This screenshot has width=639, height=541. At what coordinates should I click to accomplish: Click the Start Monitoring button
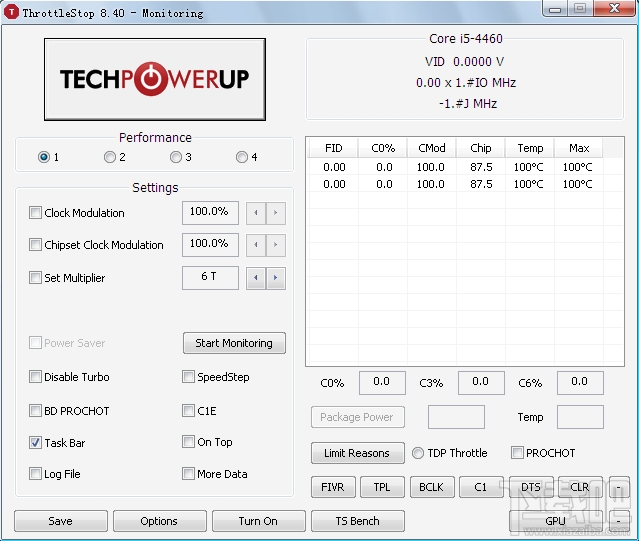click(x=234, y=343)
